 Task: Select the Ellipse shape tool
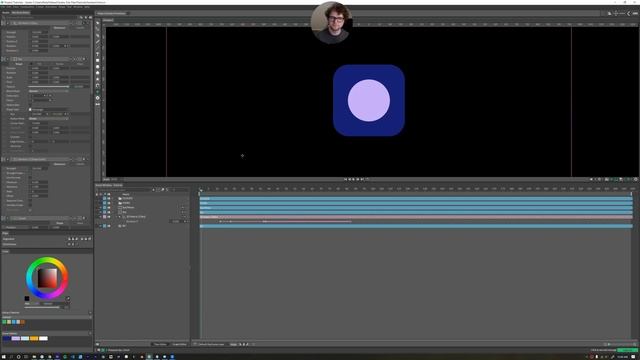[x=98, y=67]
